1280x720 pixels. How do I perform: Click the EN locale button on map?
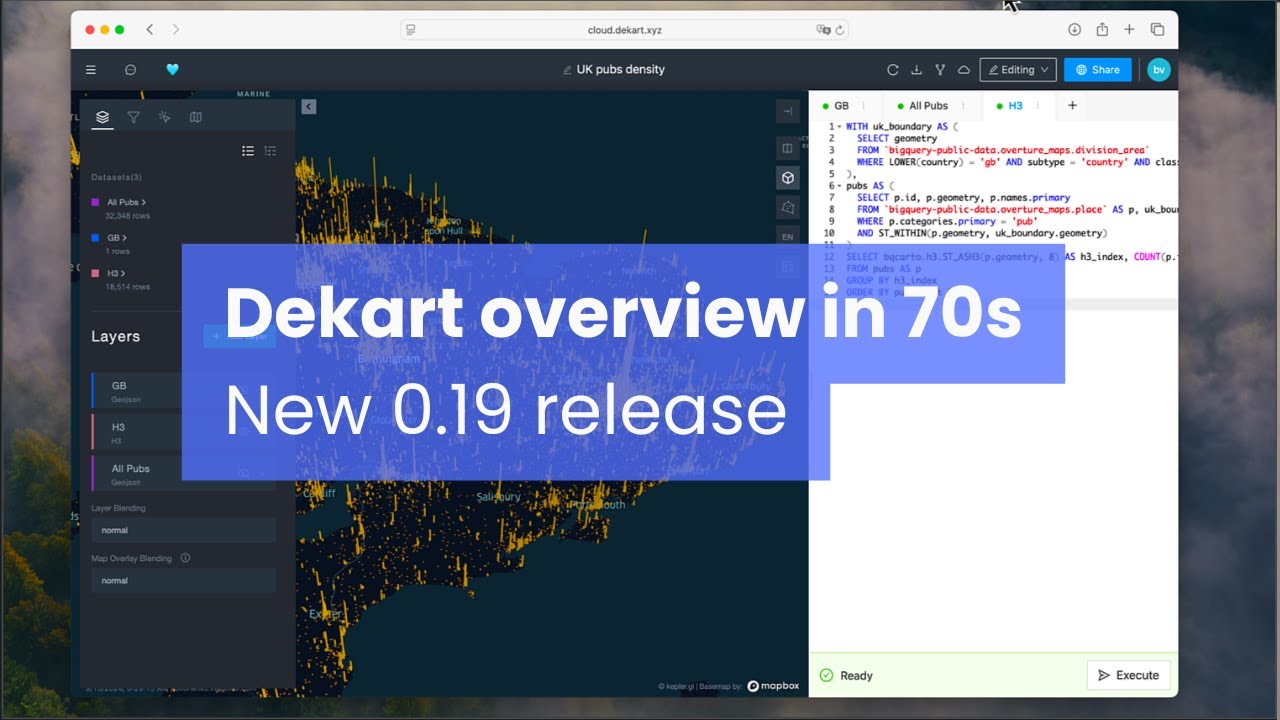[788, 237]
